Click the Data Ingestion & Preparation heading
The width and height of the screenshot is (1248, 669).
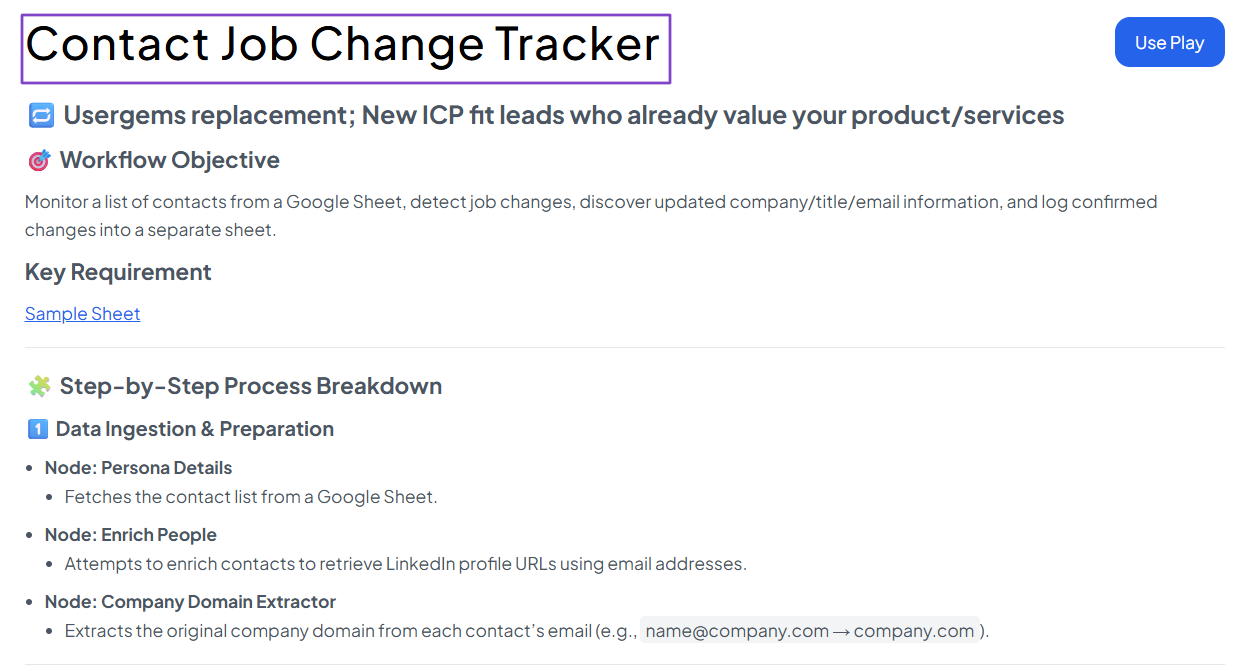[x=194, y=429]
